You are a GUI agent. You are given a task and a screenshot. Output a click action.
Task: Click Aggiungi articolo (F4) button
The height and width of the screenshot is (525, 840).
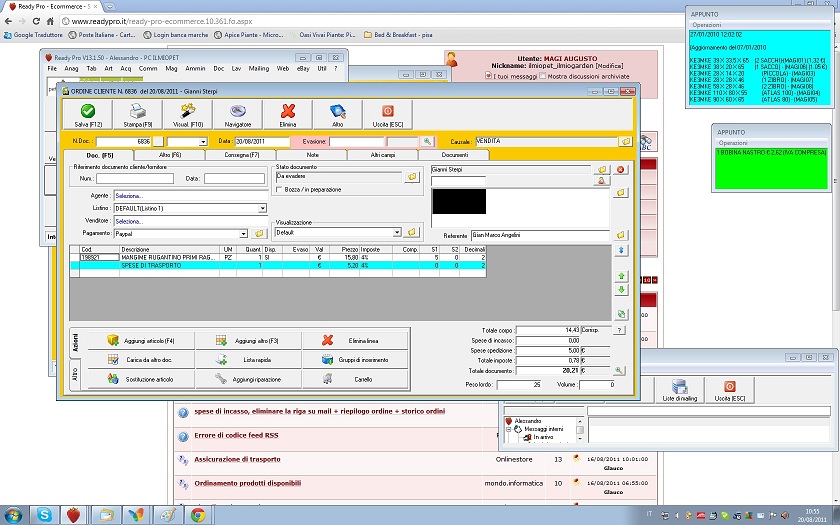point(140,341)
